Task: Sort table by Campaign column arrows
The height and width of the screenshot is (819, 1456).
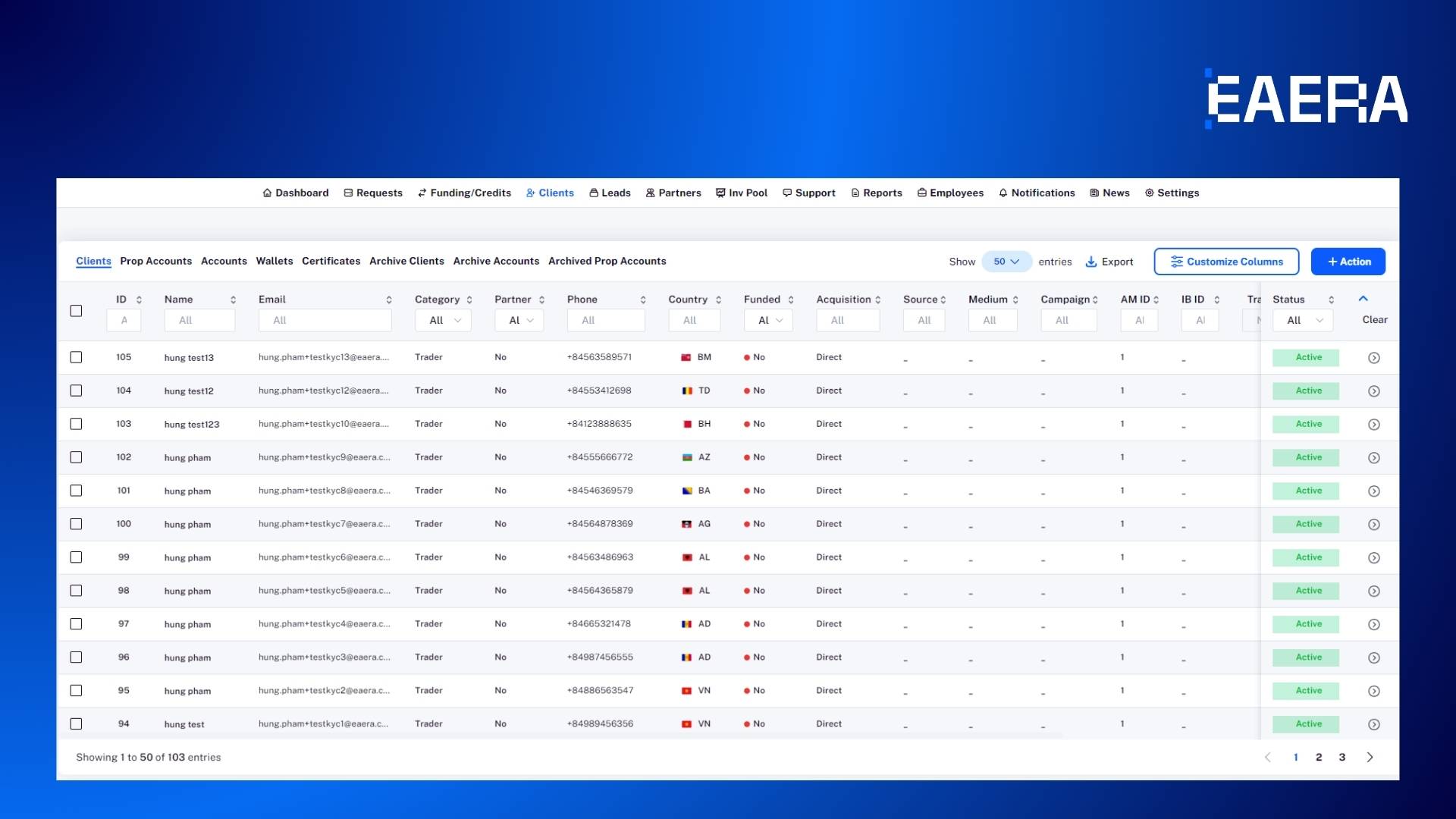Action: [1095, 300]
